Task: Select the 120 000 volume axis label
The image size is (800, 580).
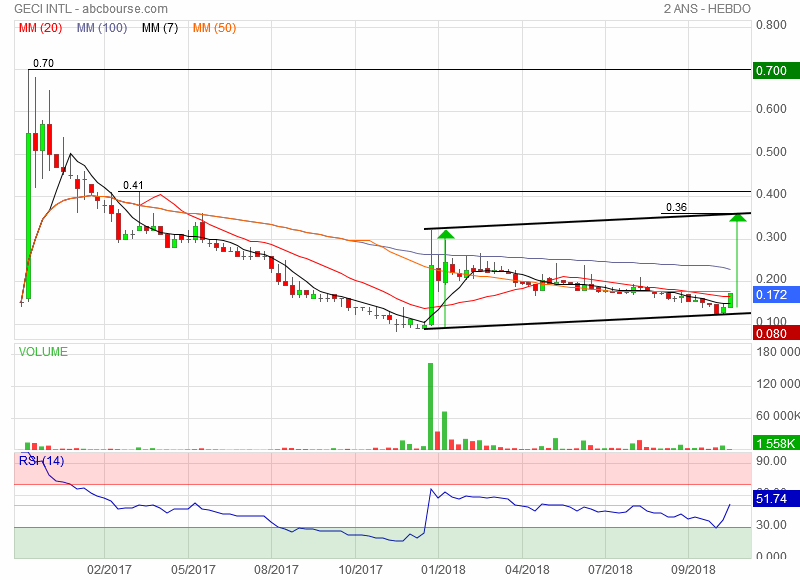Action: pos(778,384)
